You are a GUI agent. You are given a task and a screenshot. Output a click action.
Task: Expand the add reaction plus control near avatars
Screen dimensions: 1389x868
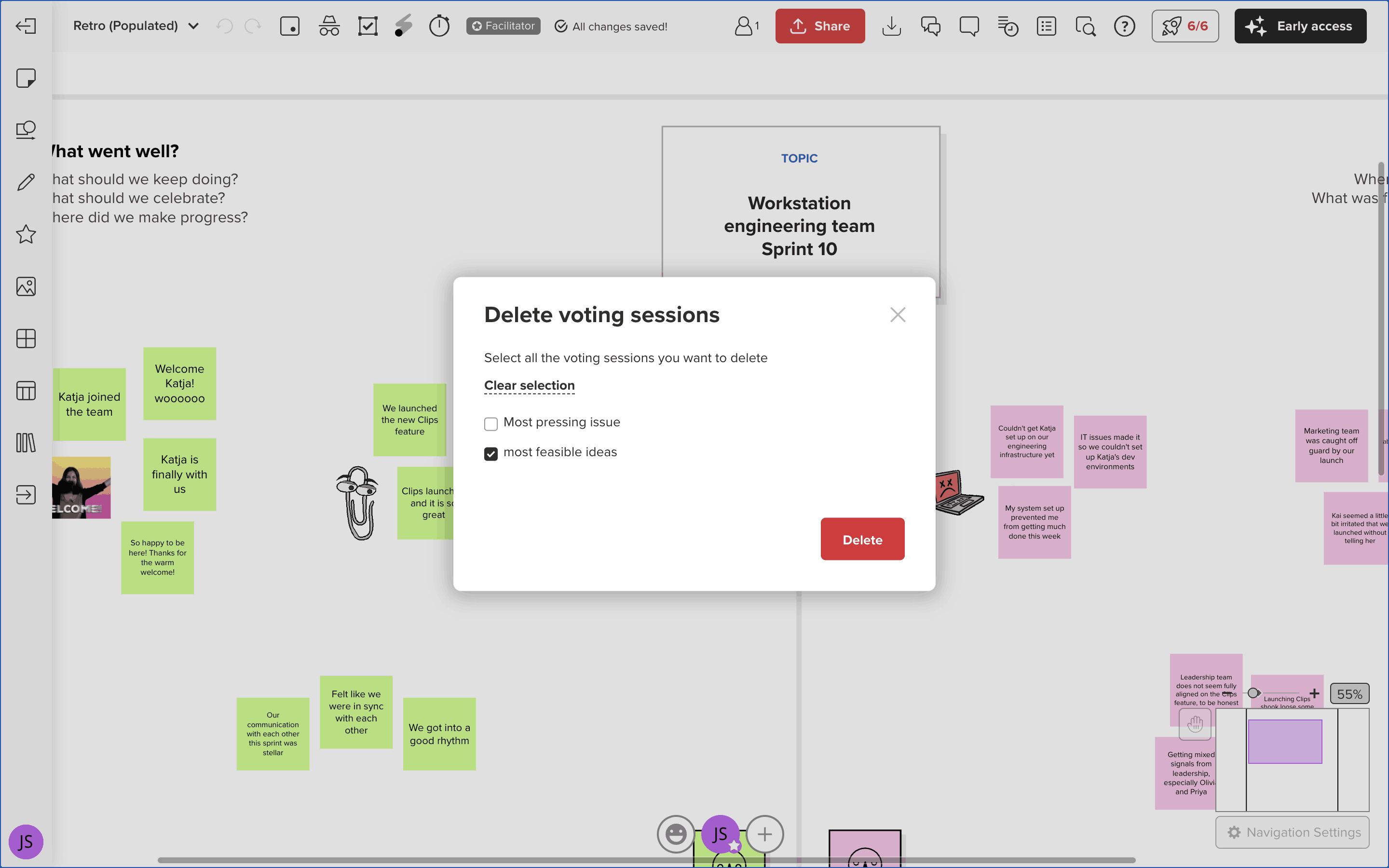tap(764, 834)
